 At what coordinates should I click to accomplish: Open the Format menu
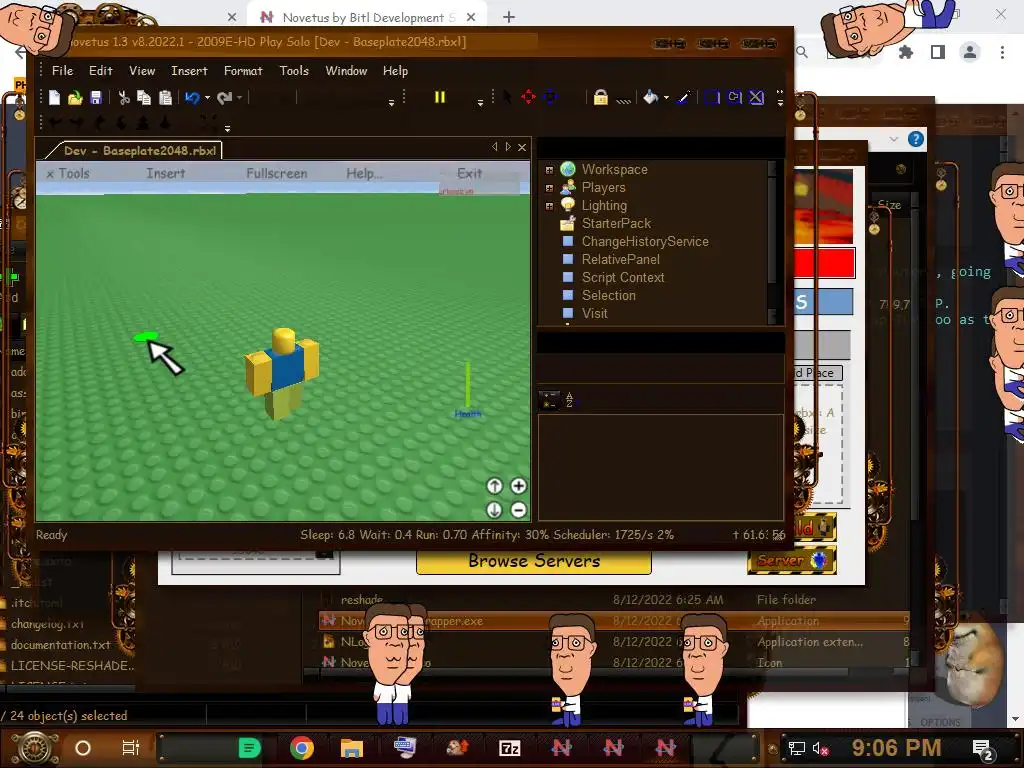[243, 71]
